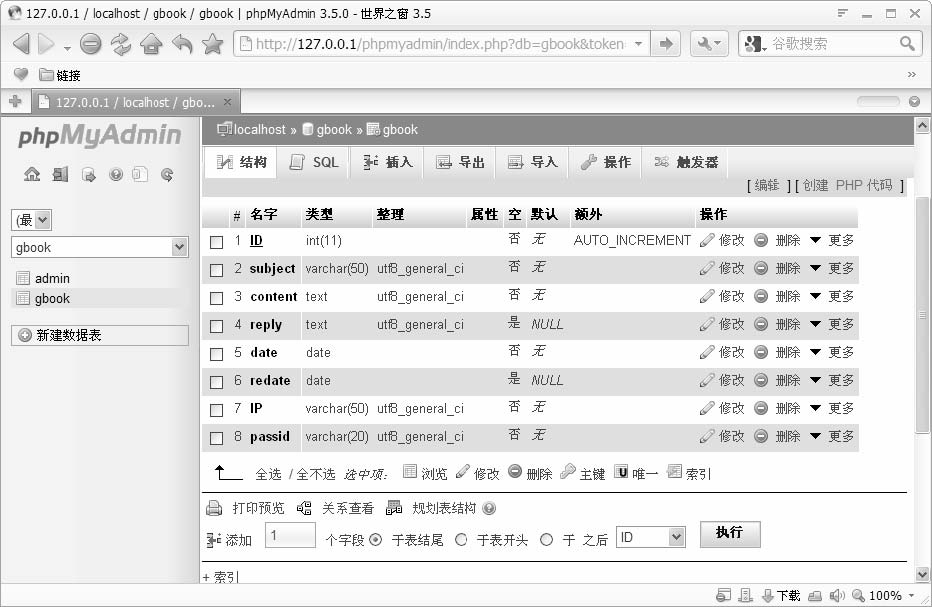Open the recent tables (最 dropdown
This screenshot has width=932, height=607.
click(32, 220)
